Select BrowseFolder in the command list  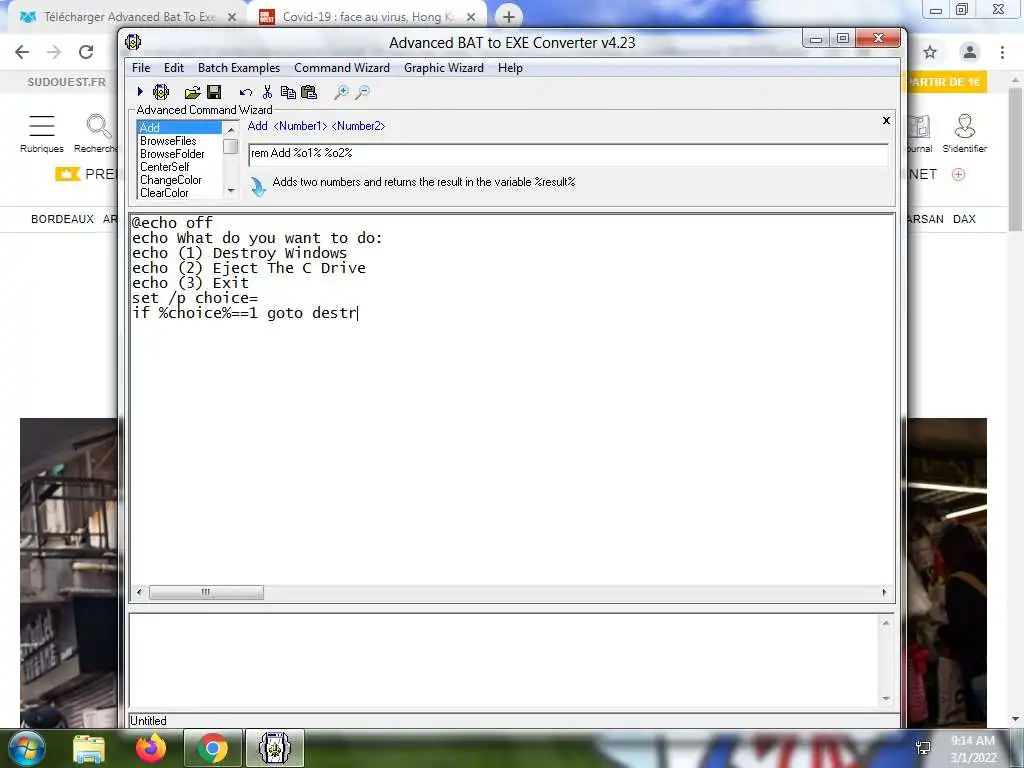point(180,154)
